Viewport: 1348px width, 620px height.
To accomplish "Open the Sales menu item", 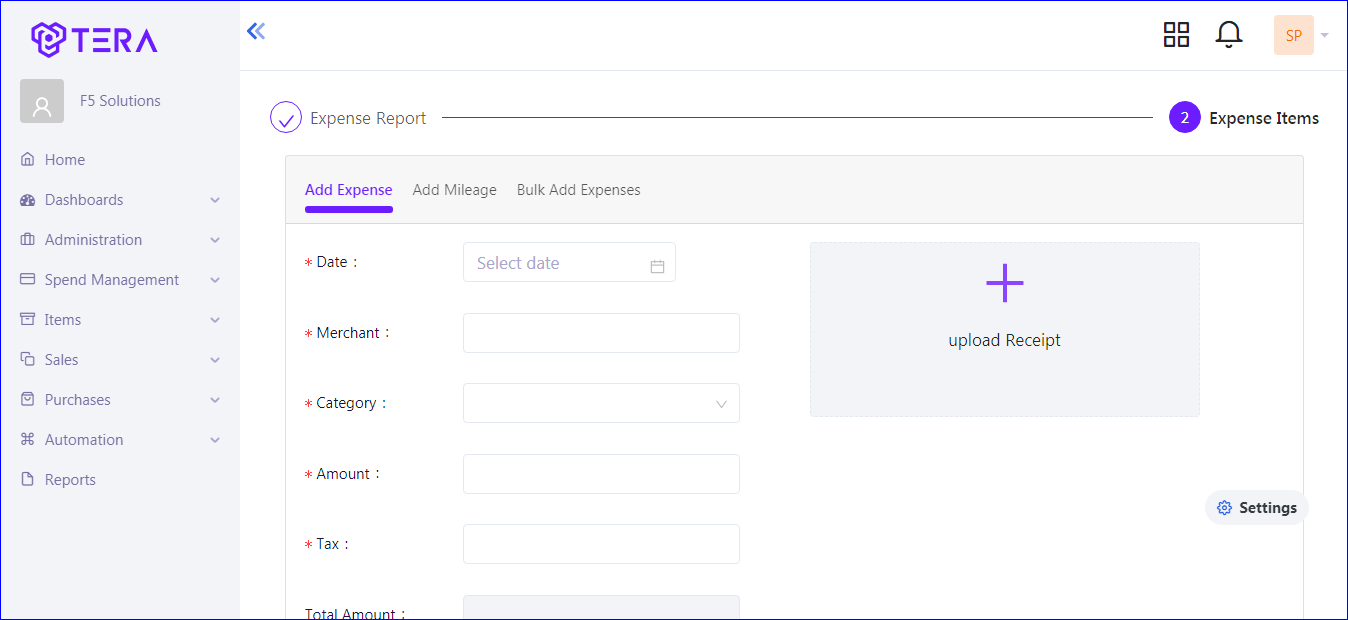I will [x=120, y=360].
